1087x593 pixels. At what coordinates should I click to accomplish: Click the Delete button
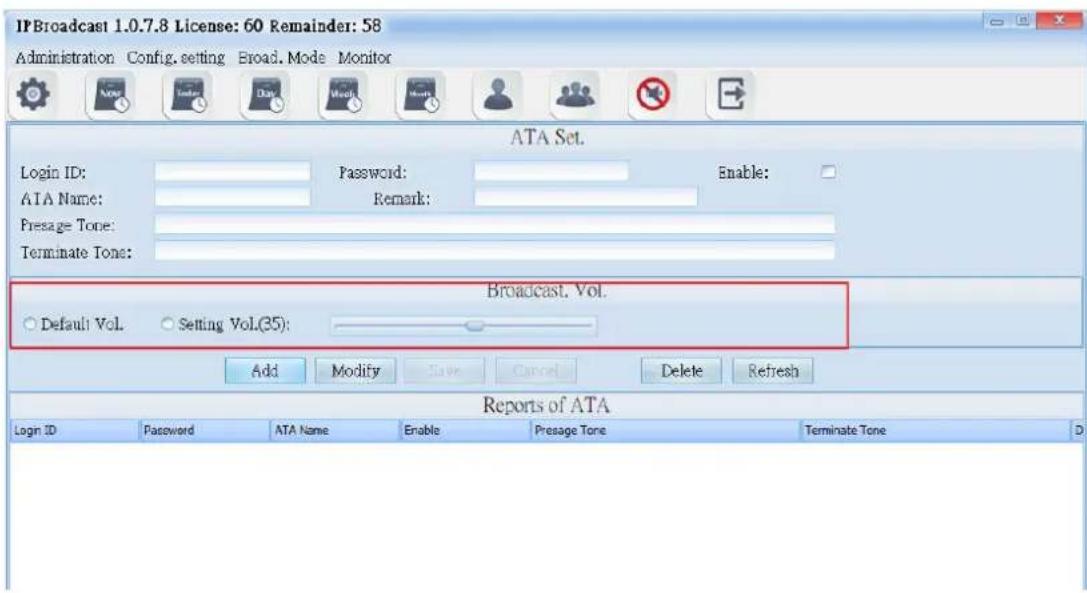click(x=681, y=371)
